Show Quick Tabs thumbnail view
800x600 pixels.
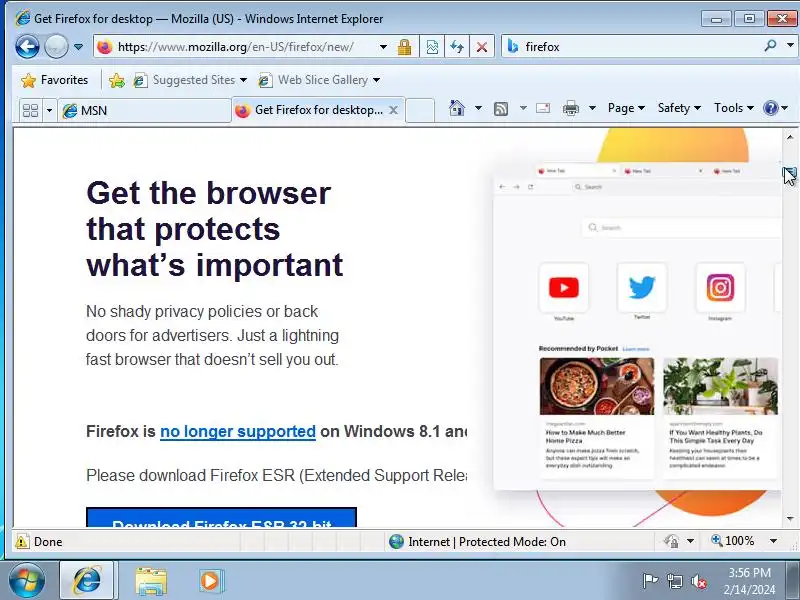click(31, 110)
